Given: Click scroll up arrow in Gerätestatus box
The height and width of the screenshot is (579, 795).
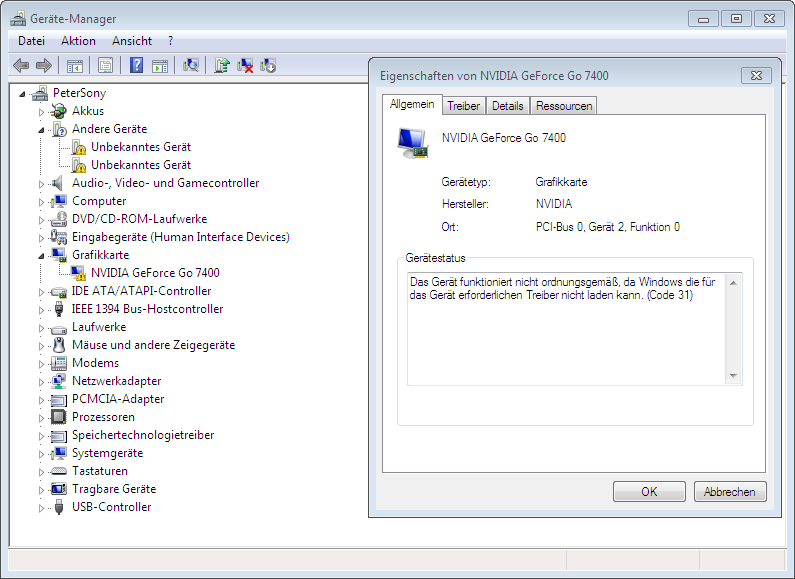Looking at the screenshot, I should [733, 283].
